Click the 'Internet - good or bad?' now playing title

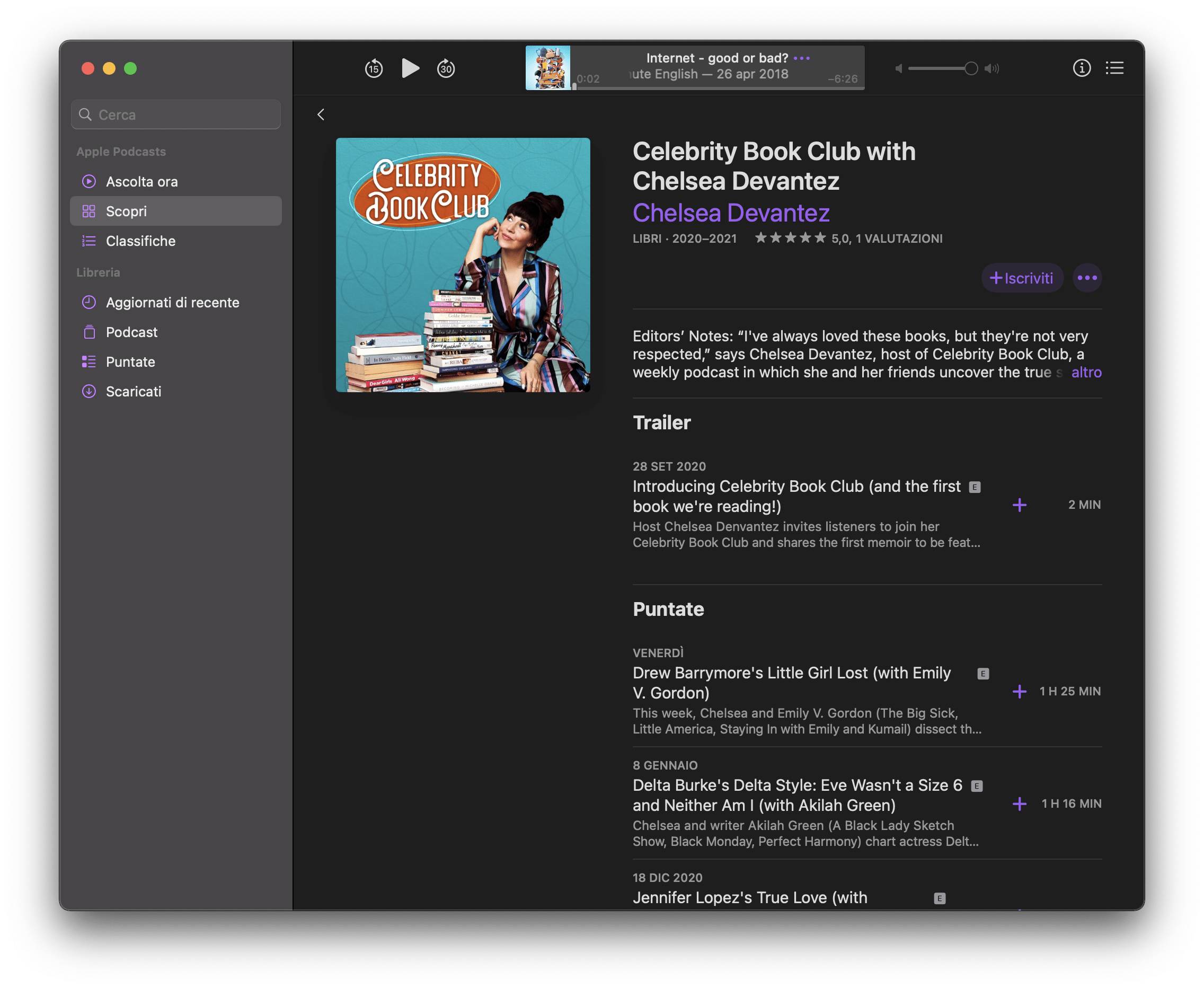click(717, 58)
